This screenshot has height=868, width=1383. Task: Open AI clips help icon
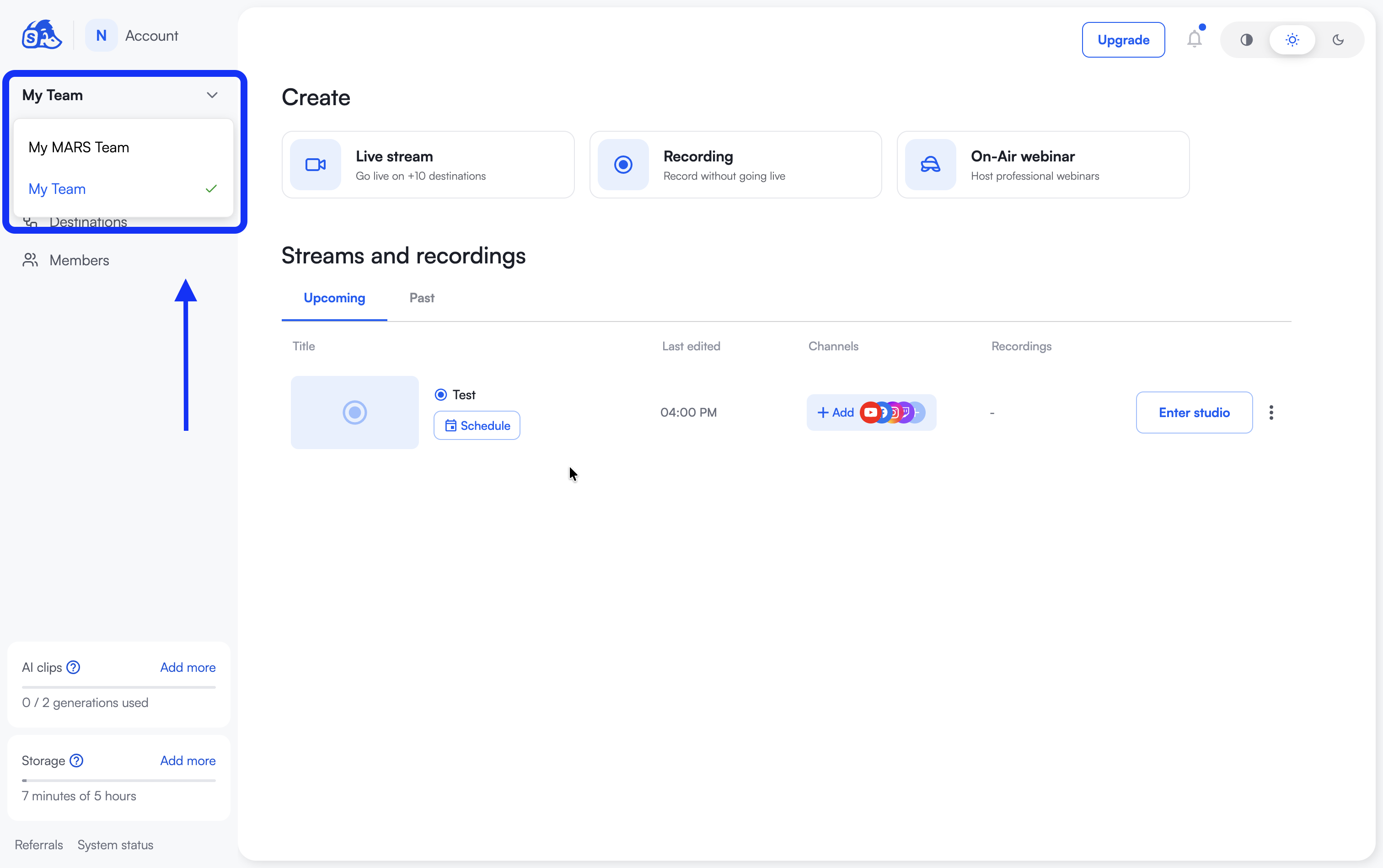[74, 667]
